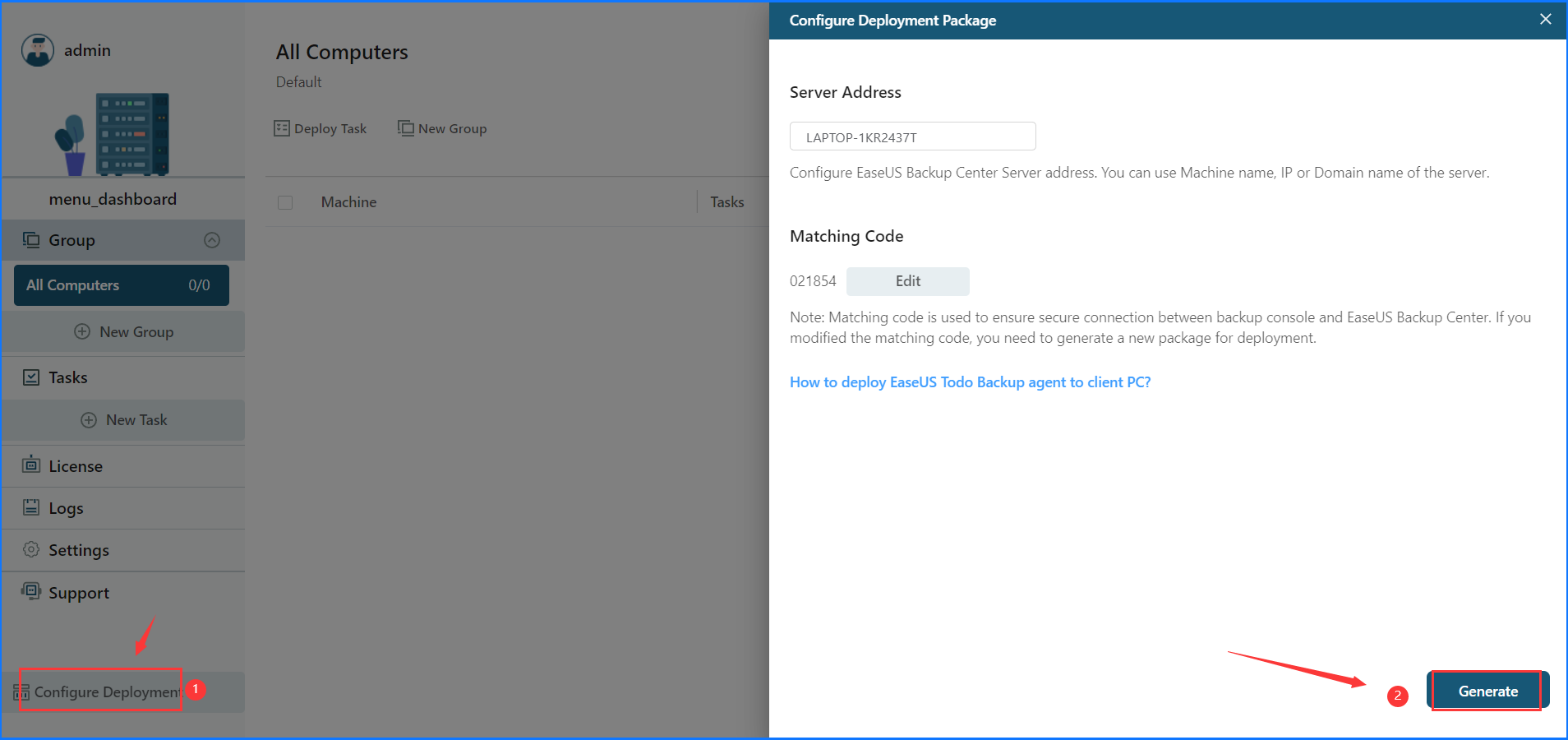Edit the matching code

[907, 281]
